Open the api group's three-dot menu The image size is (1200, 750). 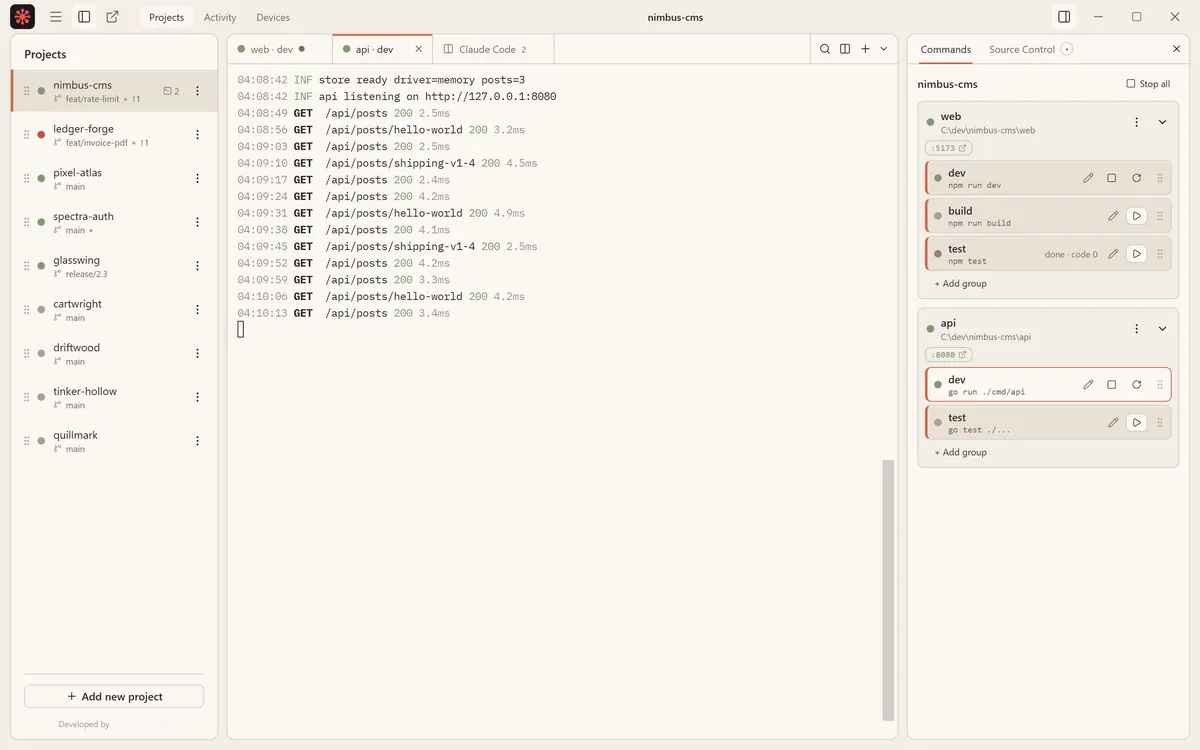click(x=1137, y=329)
